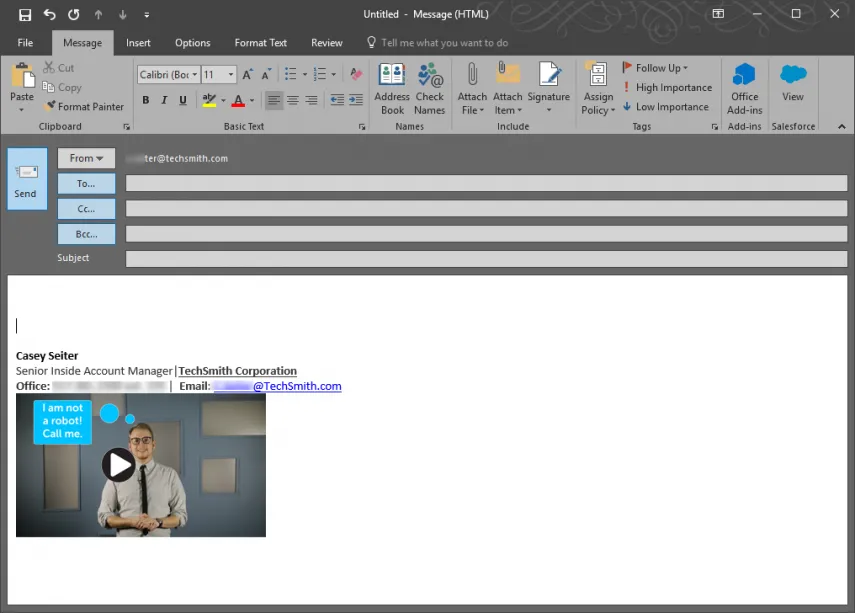Click Attach Item

tap(508, 89)
